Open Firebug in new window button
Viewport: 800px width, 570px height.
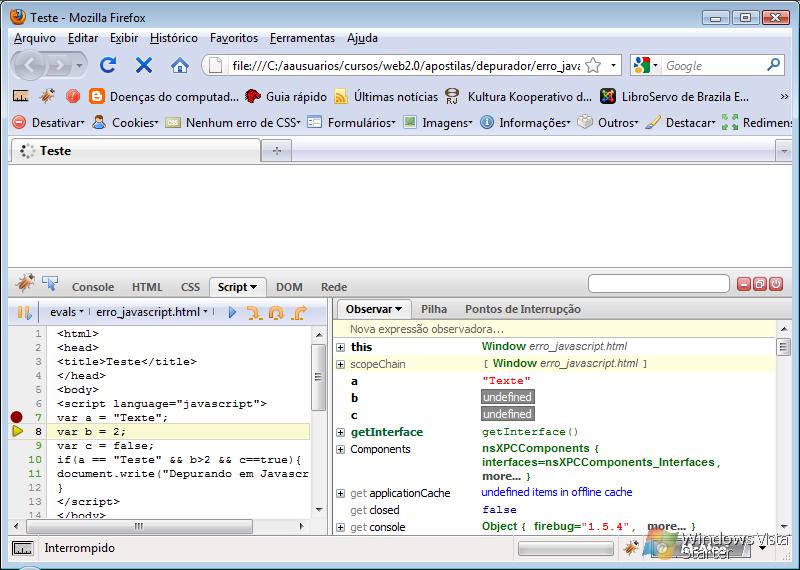(x=760, y=284)
